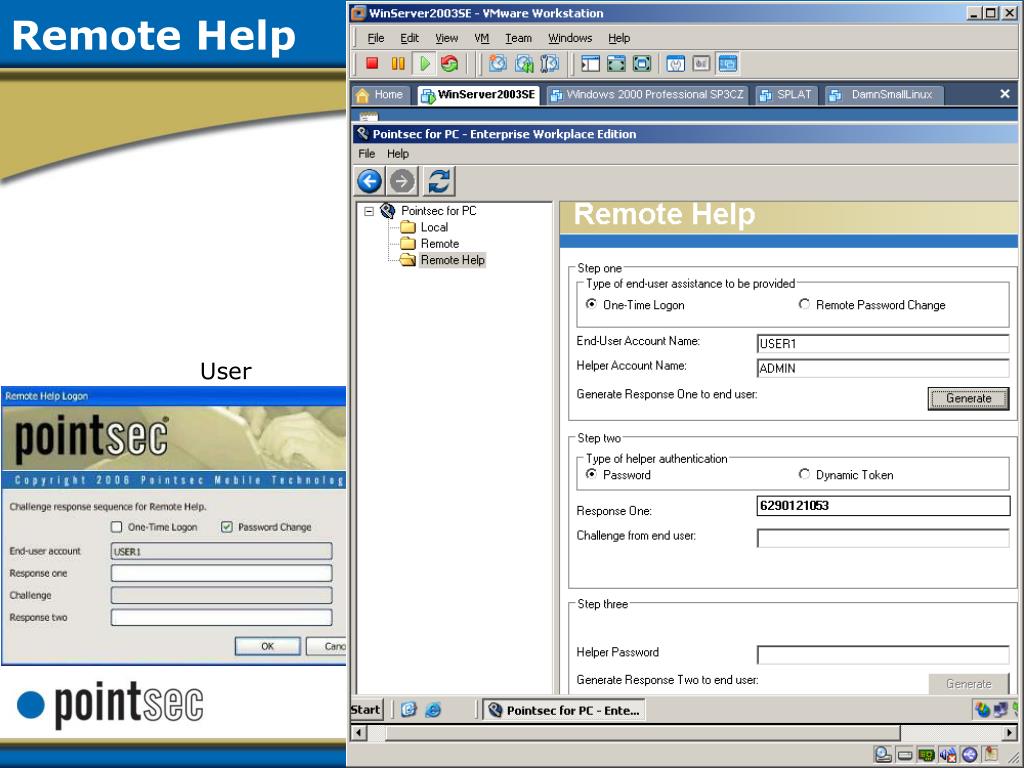Open the Pointsec Help menu
The image size is (1024, 768).
(x=398, y=153)
